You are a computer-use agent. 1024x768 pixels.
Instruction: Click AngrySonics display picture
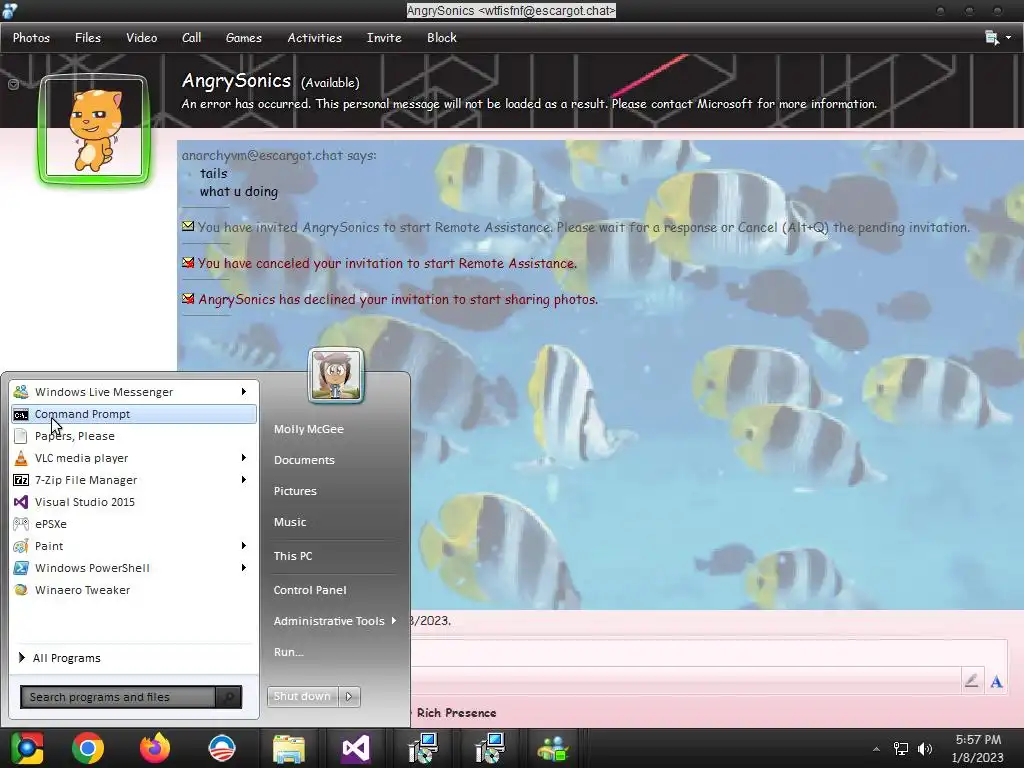pyautogui.click(x=94, y=129)
